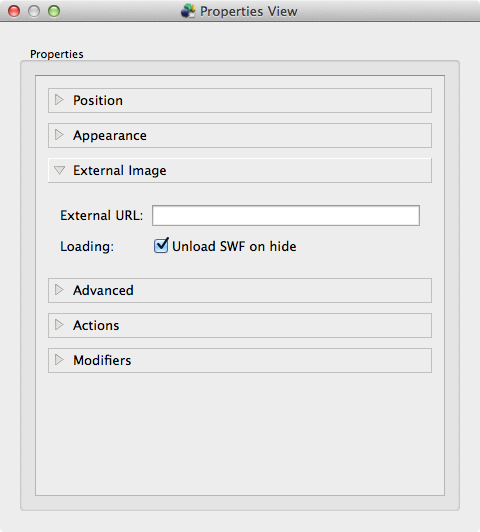Screen dimensions: 480x532
Task: Zoom window with green title bar button
Action: point(54,11)
